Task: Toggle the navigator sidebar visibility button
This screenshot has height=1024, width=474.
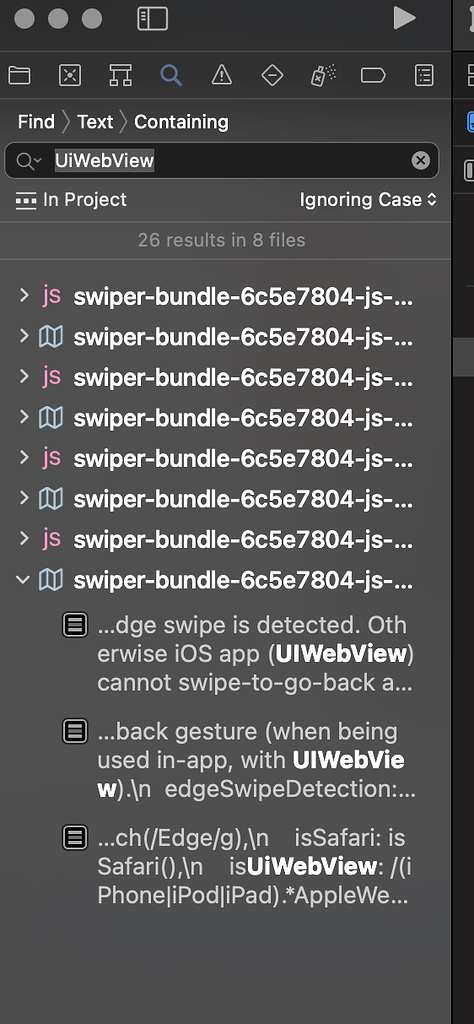Action: (x=152, y=18)
